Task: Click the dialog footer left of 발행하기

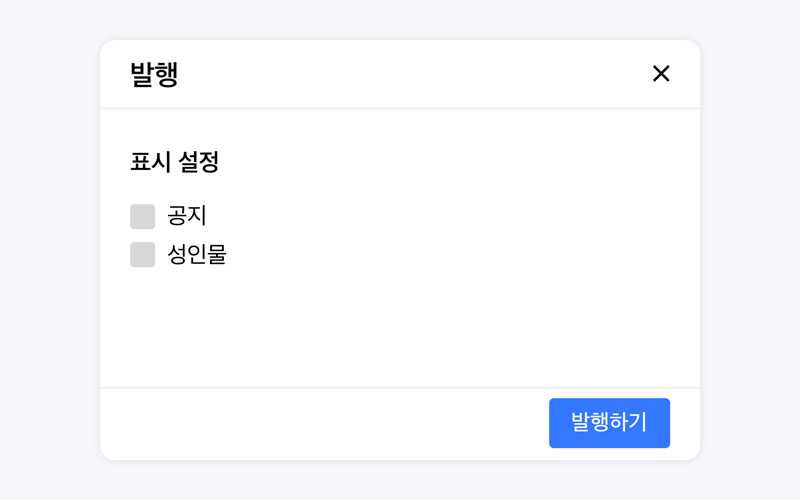Action: pos(324,423)
